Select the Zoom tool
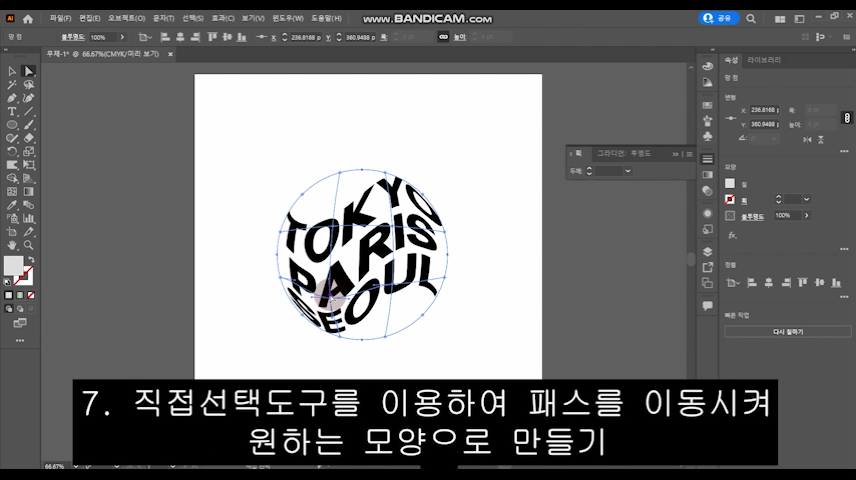 point(28,245)
